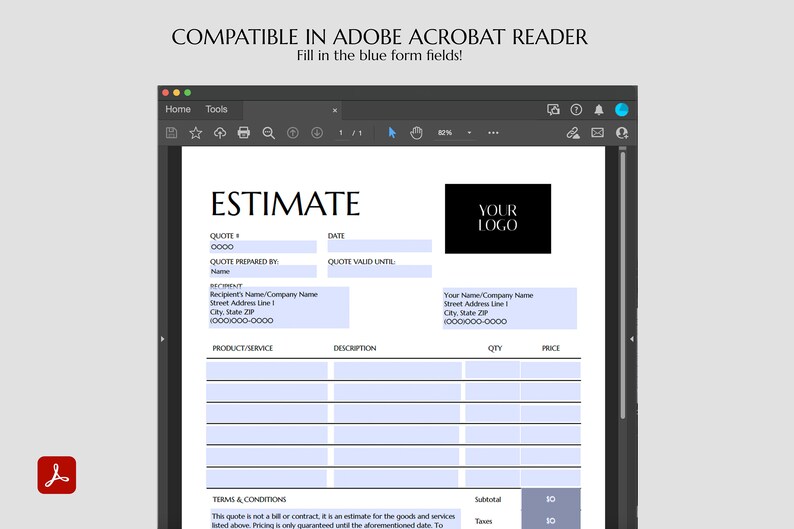Click the Taxes $0 field
The image size is (794, 529).
[551, 520]
